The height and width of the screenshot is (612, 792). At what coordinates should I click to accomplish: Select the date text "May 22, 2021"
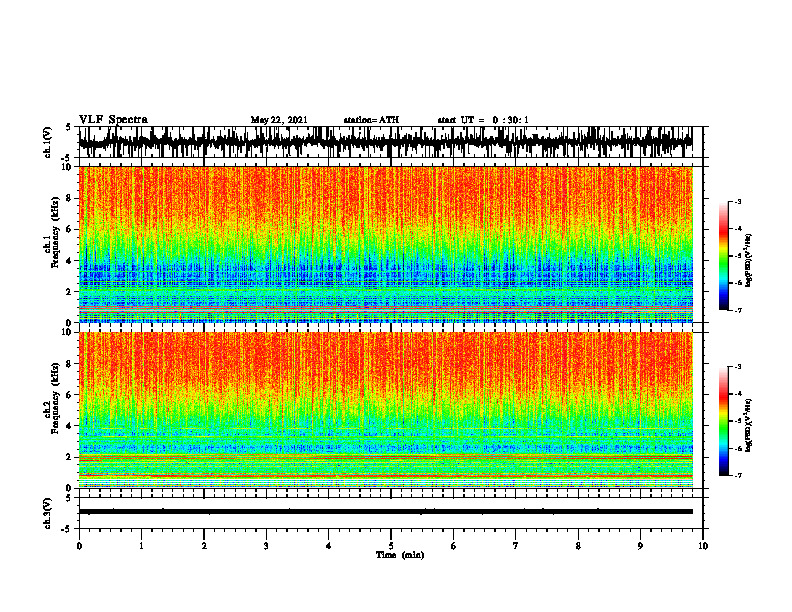coord(279,120)
